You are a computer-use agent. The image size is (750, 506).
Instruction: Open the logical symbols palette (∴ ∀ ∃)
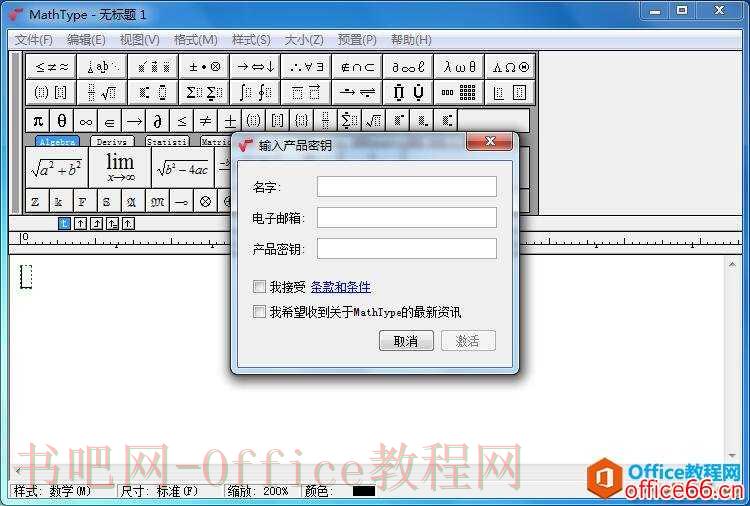pyautogui.click(x=306, y=67)
